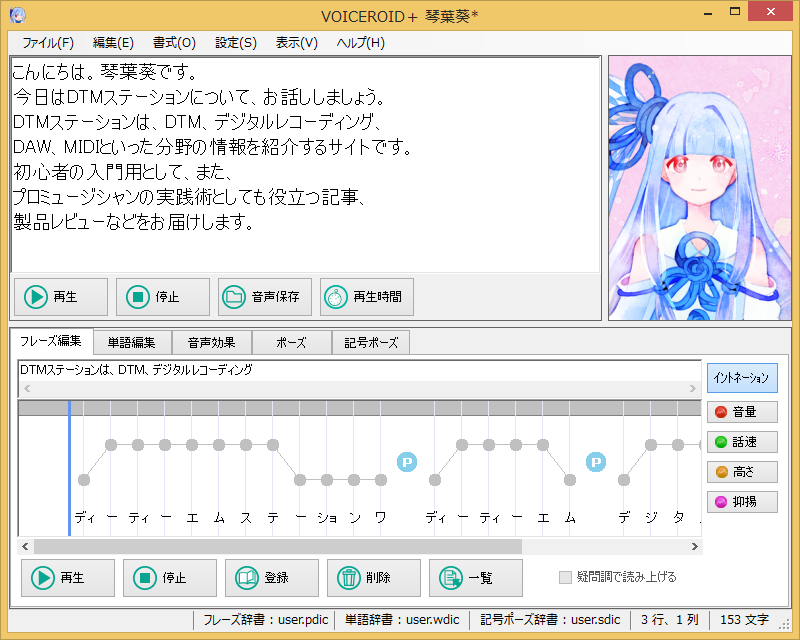Open the 設定(S) menu
The height and width of the screenshot is (640, 800).
[236, 43]
